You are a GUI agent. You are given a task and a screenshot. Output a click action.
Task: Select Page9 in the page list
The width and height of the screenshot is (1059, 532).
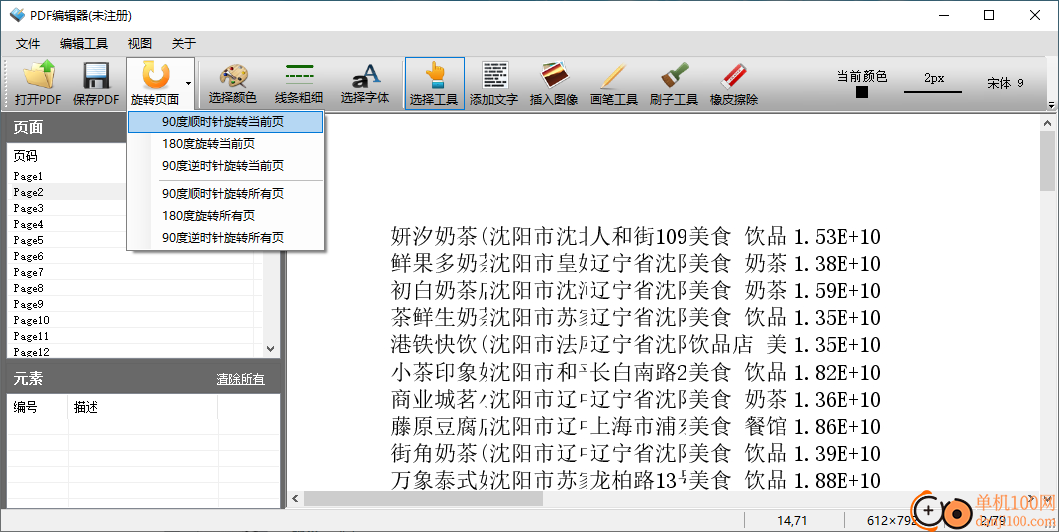(x=28, y=304)
